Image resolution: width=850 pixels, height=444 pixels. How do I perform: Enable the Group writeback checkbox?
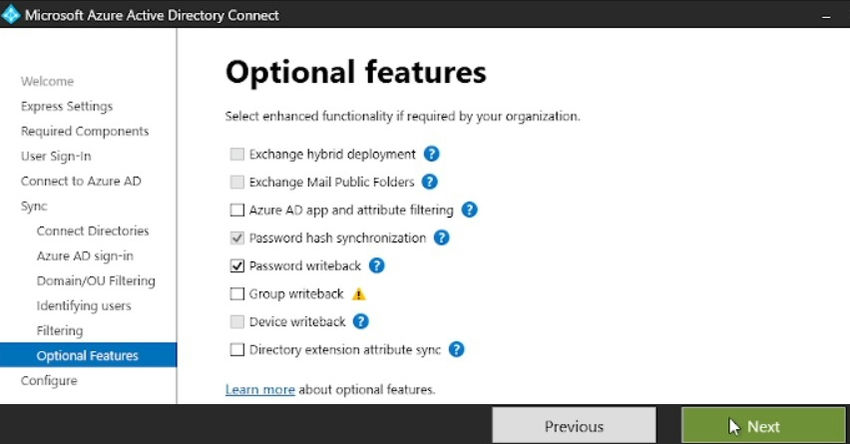237,294
